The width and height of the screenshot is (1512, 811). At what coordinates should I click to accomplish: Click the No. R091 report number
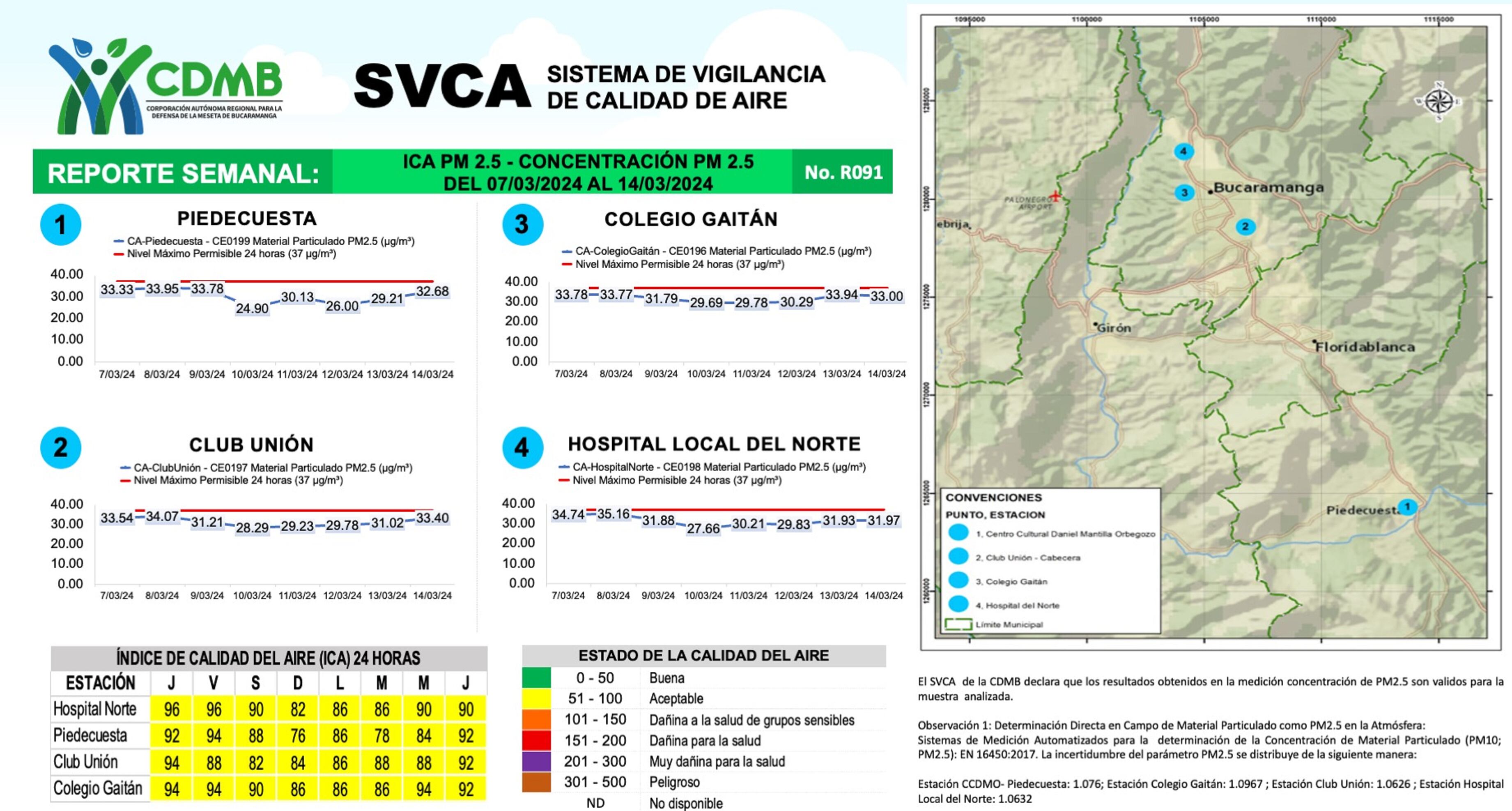(x=843, y=172)
